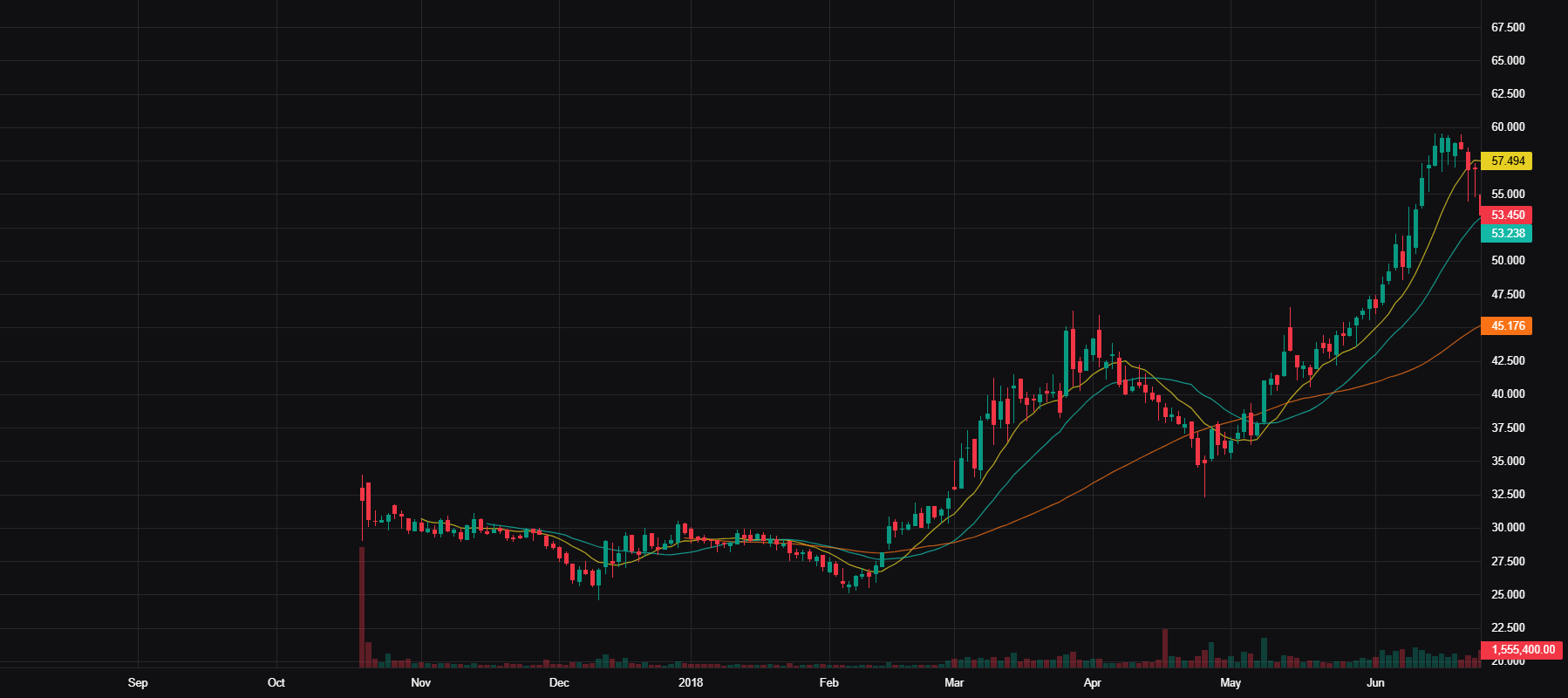Image resolution: width=1568 pixels, height=698 pixels.
Task: Click the 60.000 price axis value
Action: coord(1508,127)
